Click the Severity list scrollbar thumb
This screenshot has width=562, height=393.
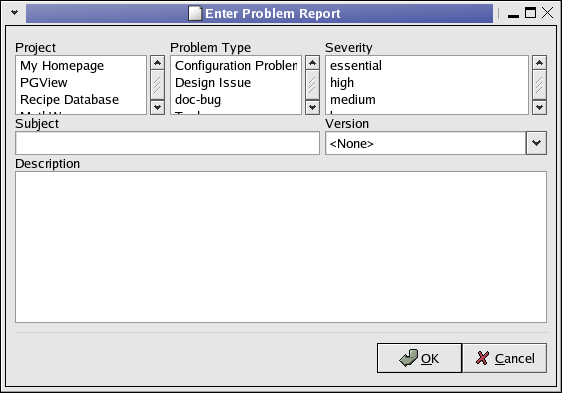pos(539,85)
